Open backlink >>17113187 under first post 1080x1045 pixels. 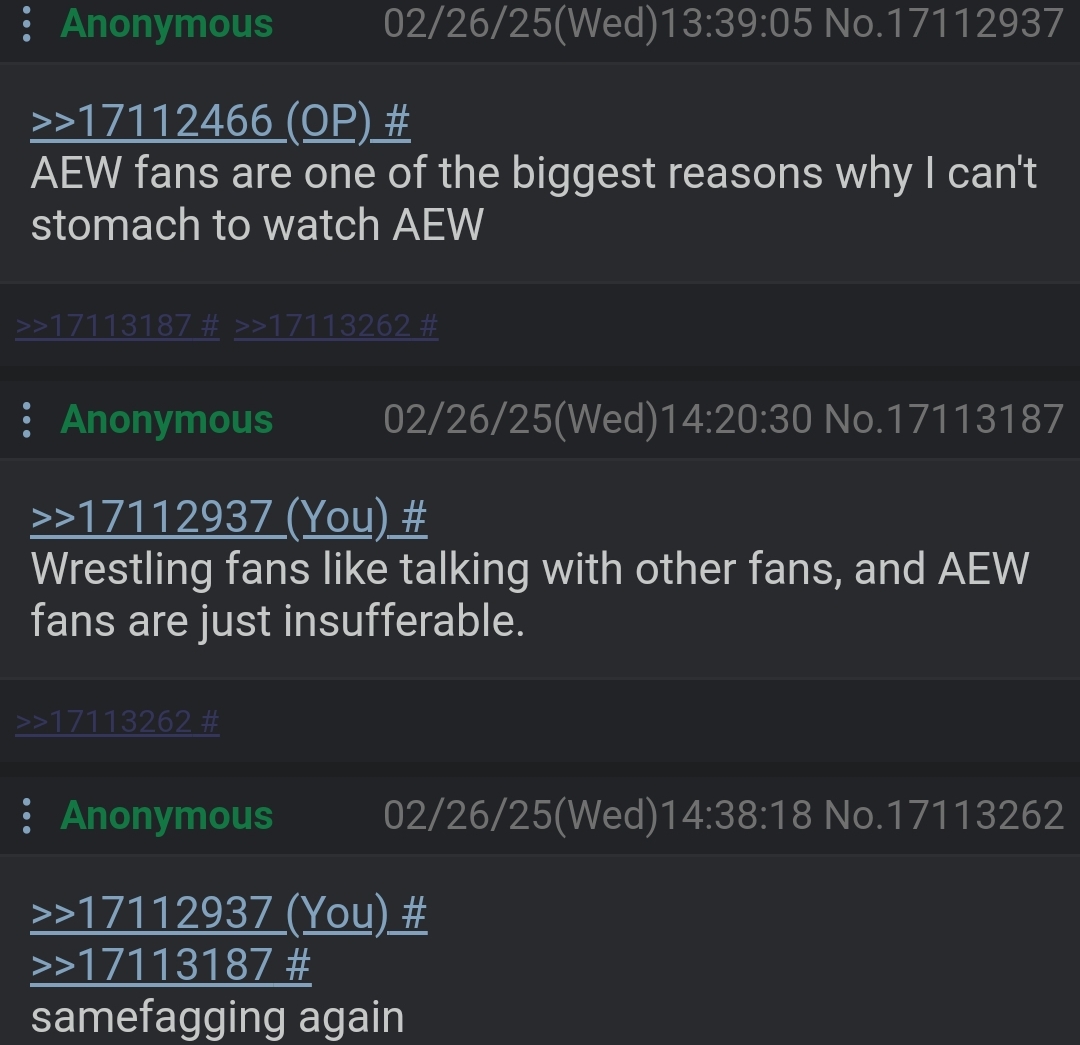pos(117,325)
